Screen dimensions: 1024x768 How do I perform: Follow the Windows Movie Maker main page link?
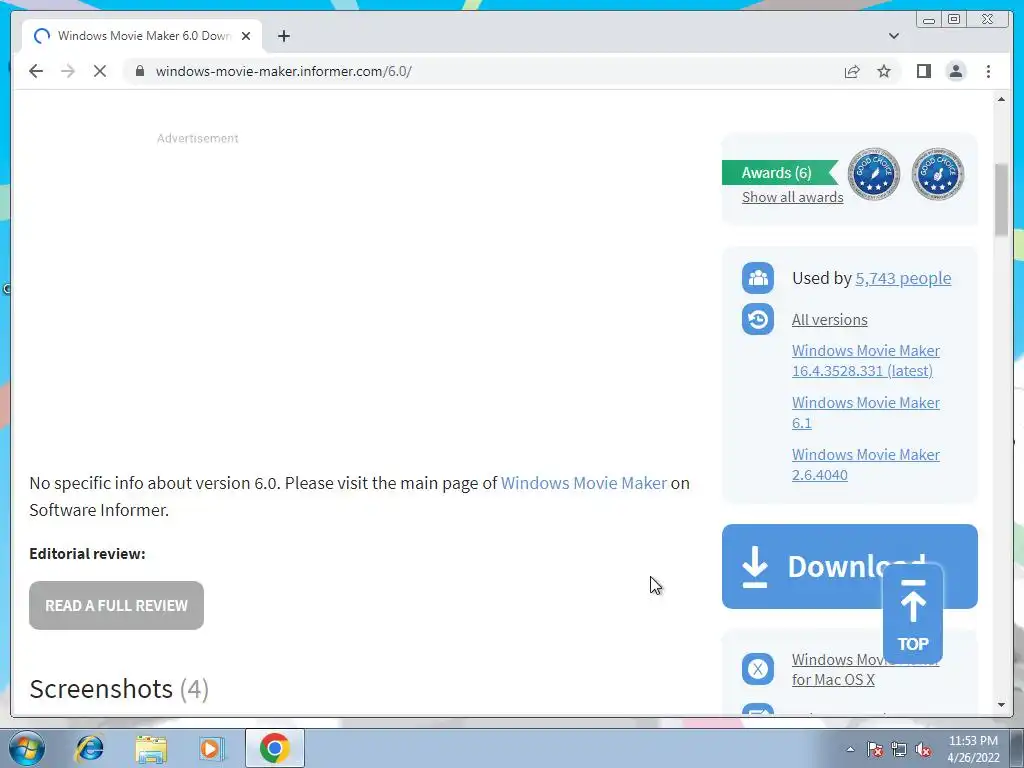pos(584,483)
